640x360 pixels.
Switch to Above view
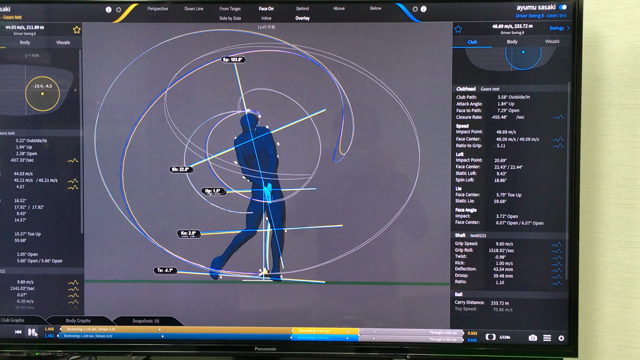(339, 9)
